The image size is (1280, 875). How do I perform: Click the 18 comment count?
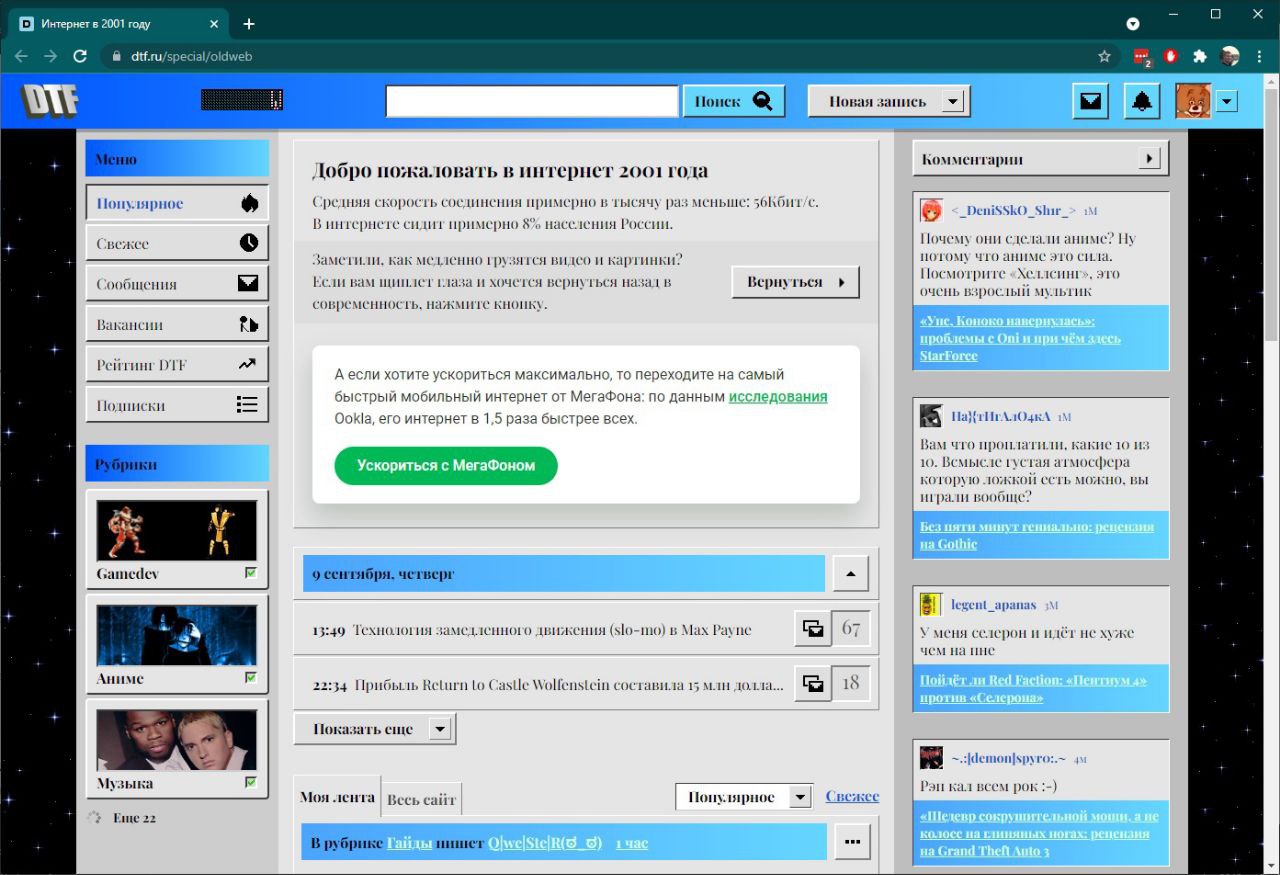(x=851, y=684)
